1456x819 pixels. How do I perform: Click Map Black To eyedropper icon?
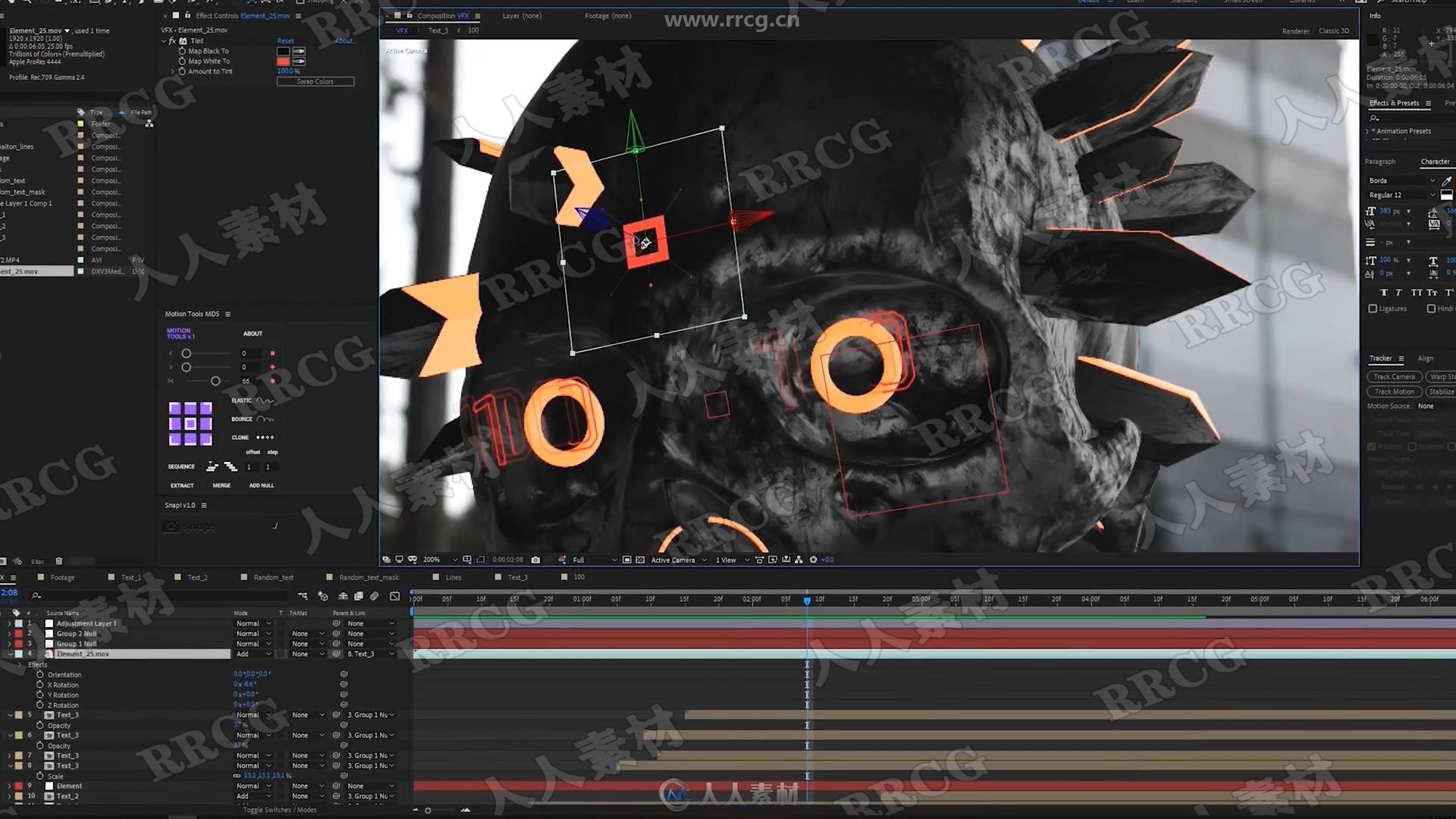click(x=299, y=51)
